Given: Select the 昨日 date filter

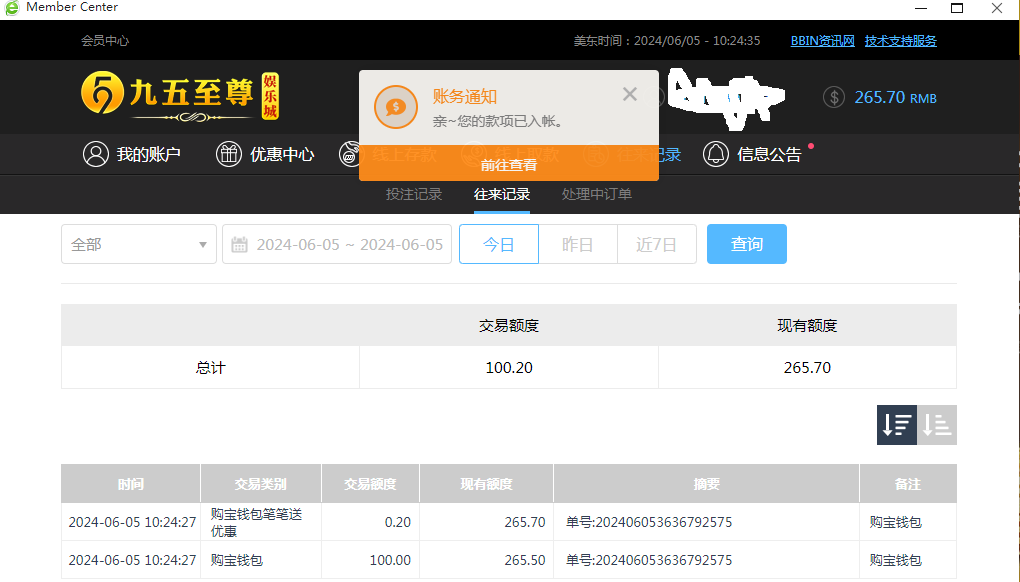Looking at the screenshot, I should [x=577, y=243].
